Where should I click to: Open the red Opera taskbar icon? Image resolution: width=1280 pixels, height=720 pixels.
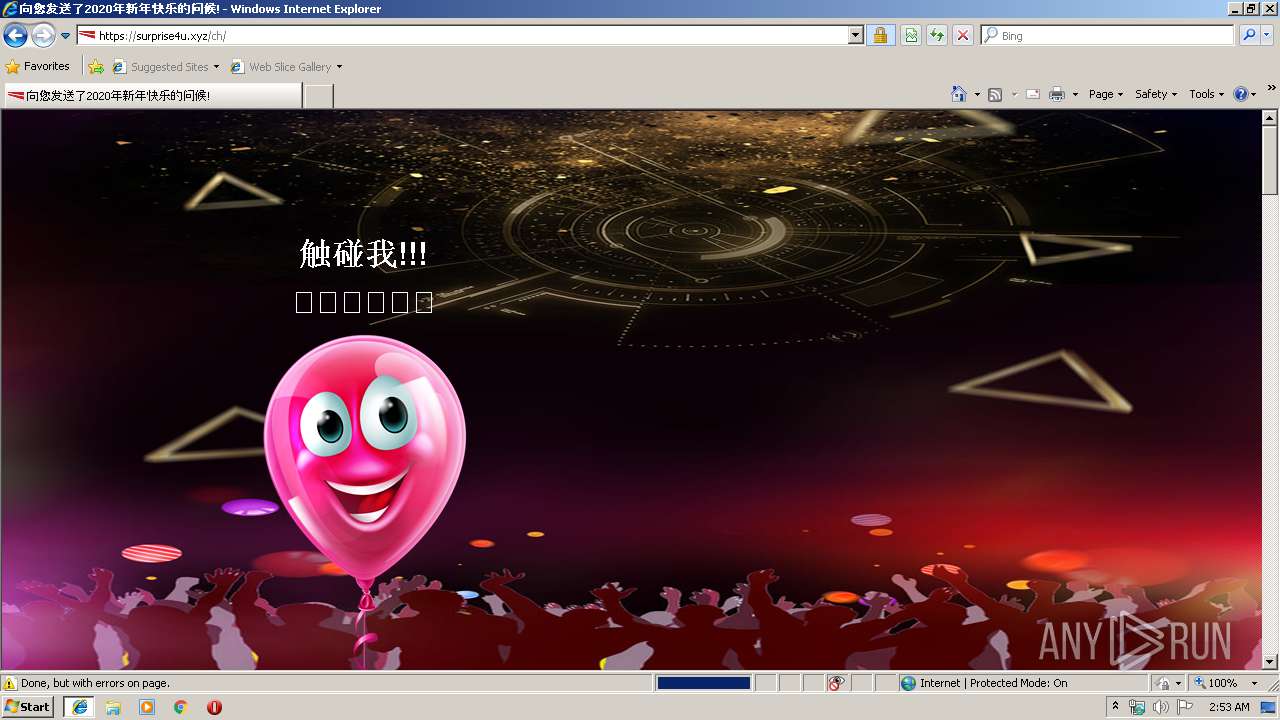coord(214,707)
